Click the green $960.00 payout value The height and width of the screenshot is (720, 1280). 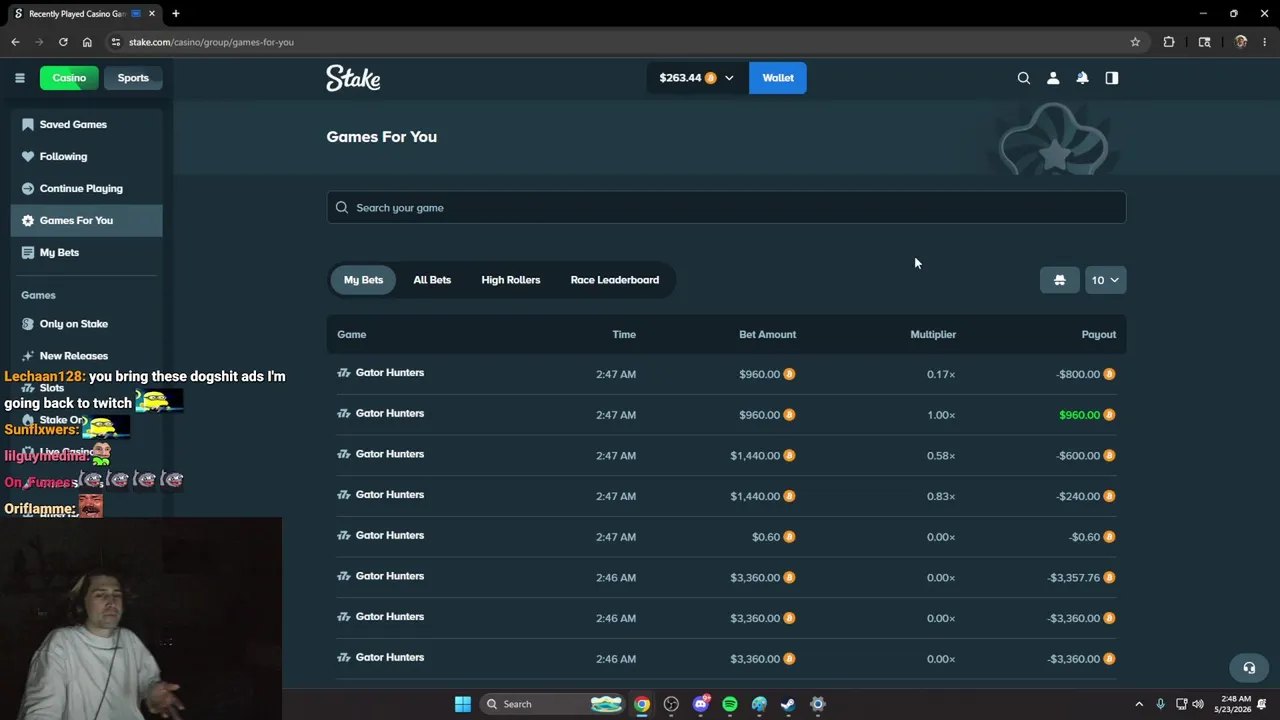(x=1079, y=415)
